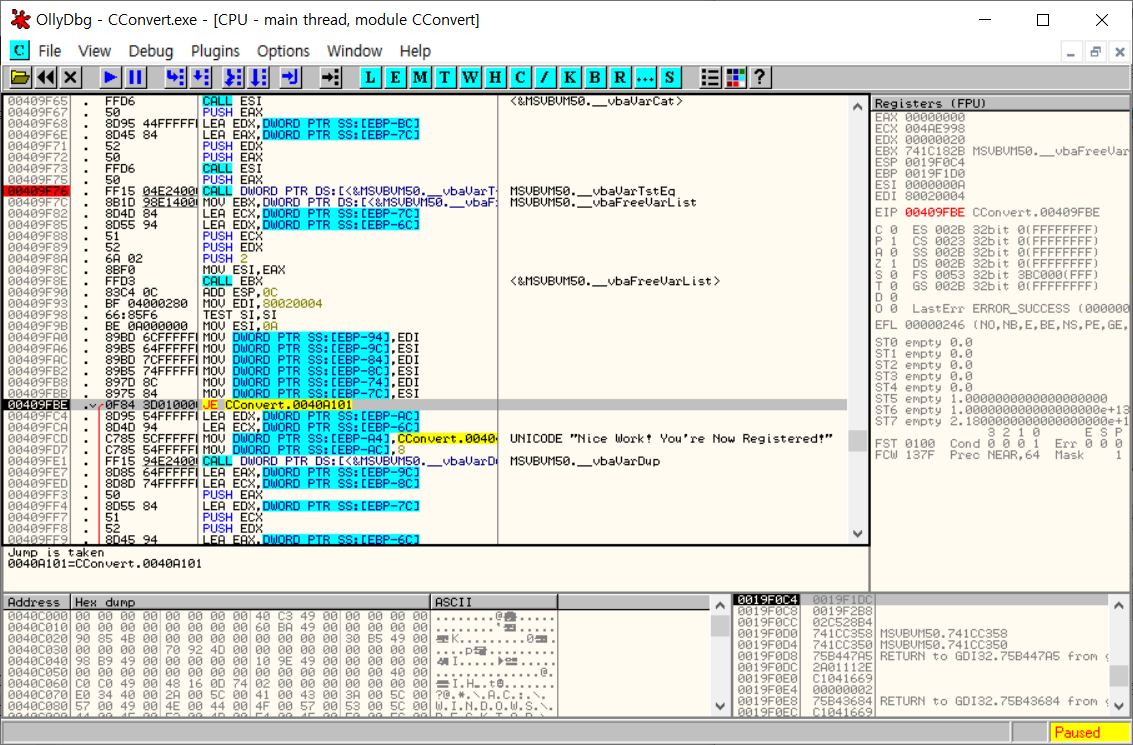Click the Step over toolbar icon
Screen dimensions: 1133x745
pyautogui.click(x=200, y=77)
